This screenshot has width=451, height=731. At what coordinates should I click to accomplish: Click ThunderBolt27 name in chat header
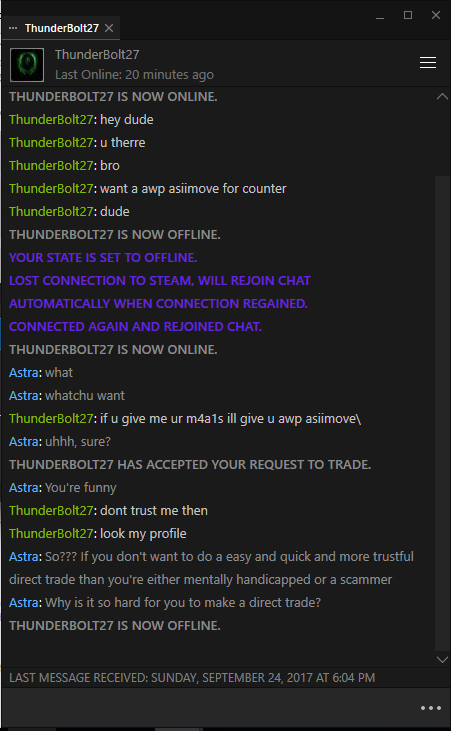point(97,55)
